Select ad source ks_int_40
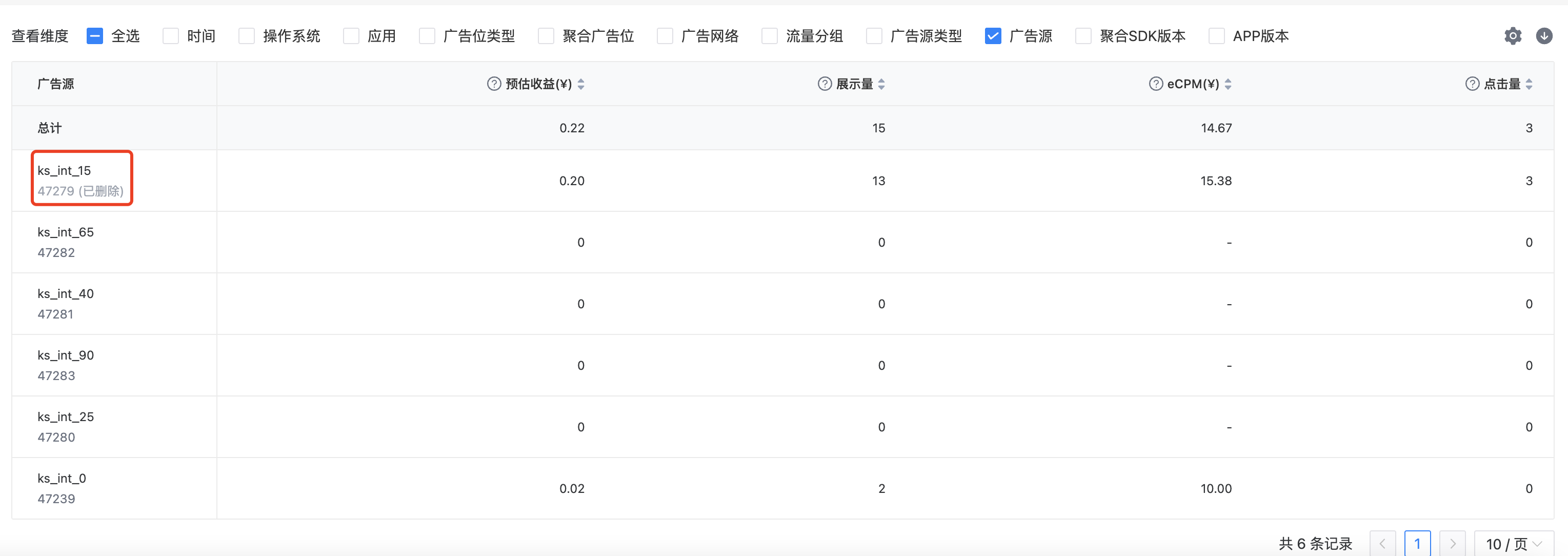Screen dimensions: 1568x556 (66, 293)
